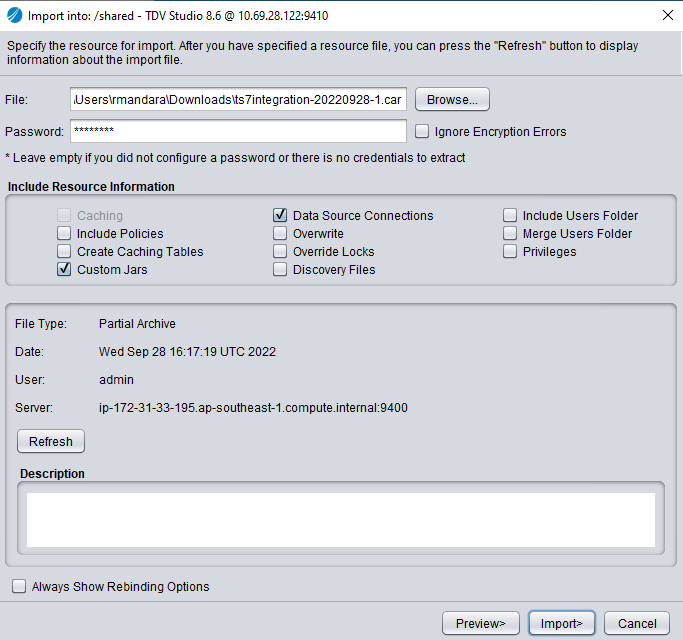Click inside the Description text area
This screenshot has height=640, width=683.
(341, 520)
